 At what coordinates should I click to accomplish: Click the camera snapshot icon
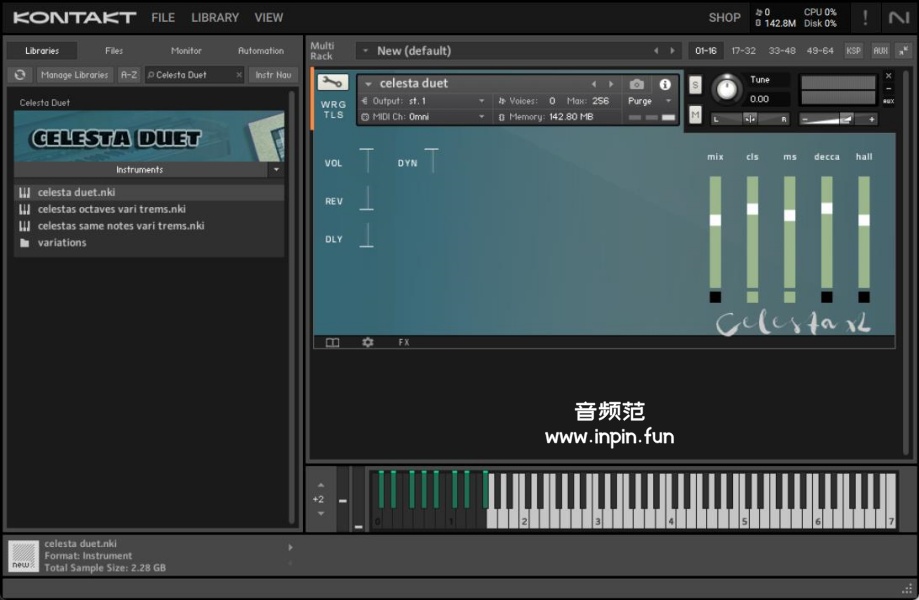coord(637,84)
